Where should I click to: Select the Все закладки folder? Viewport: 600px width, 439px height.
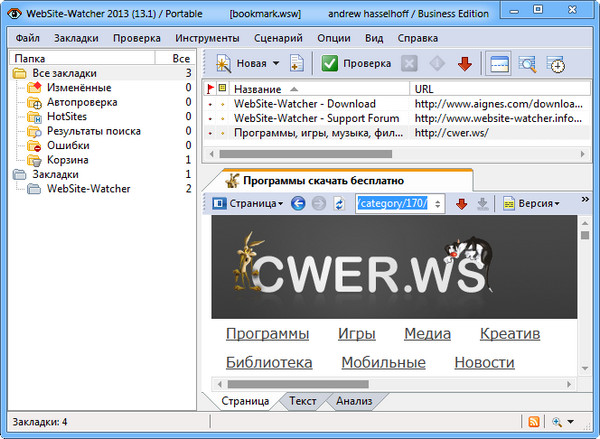click(x=64, y=73)
